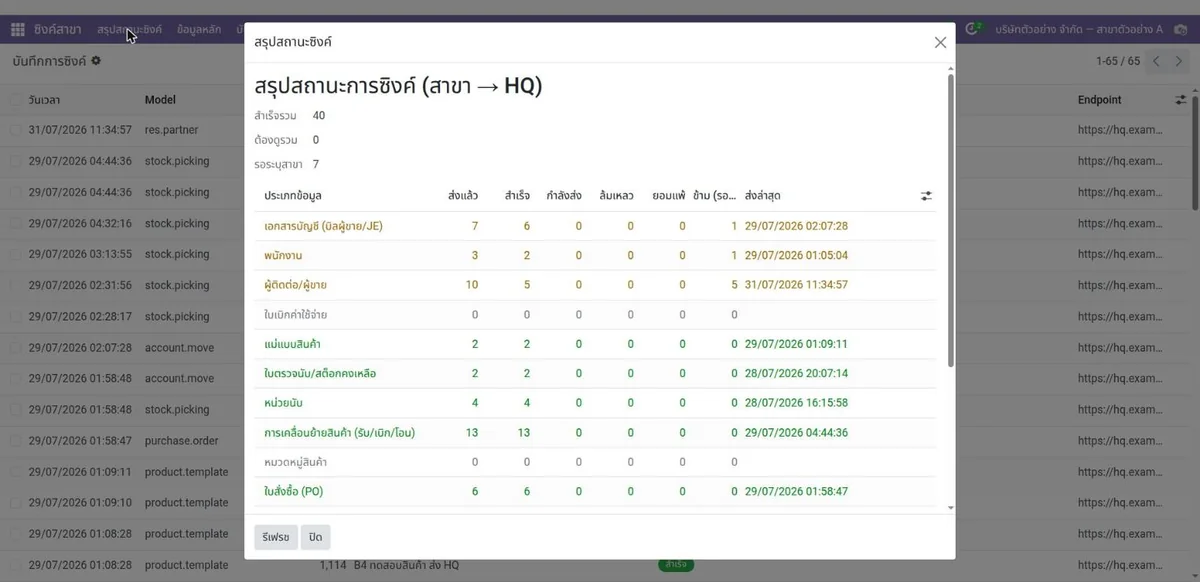Click the date 29/07/2026 01:05:04
The image size is (1200, 582).
[x=796, y=256]
